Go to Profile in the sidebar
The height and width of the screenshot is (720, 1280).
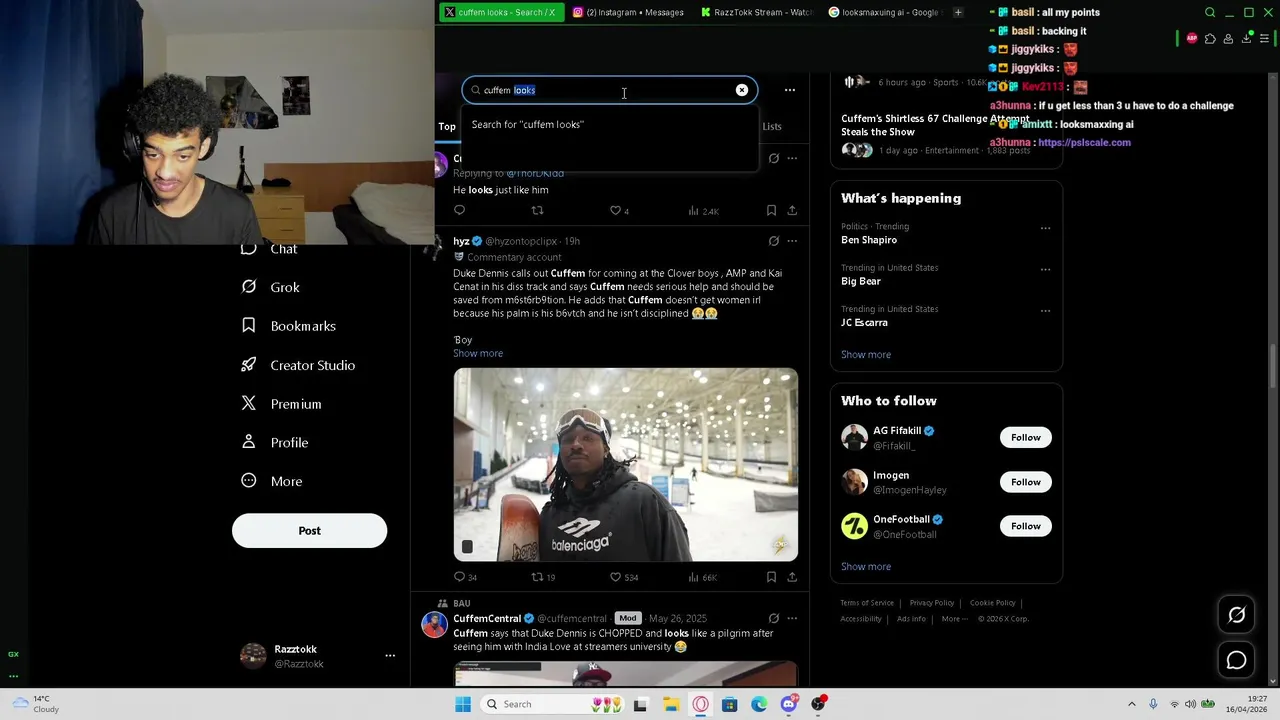[274, 442]
